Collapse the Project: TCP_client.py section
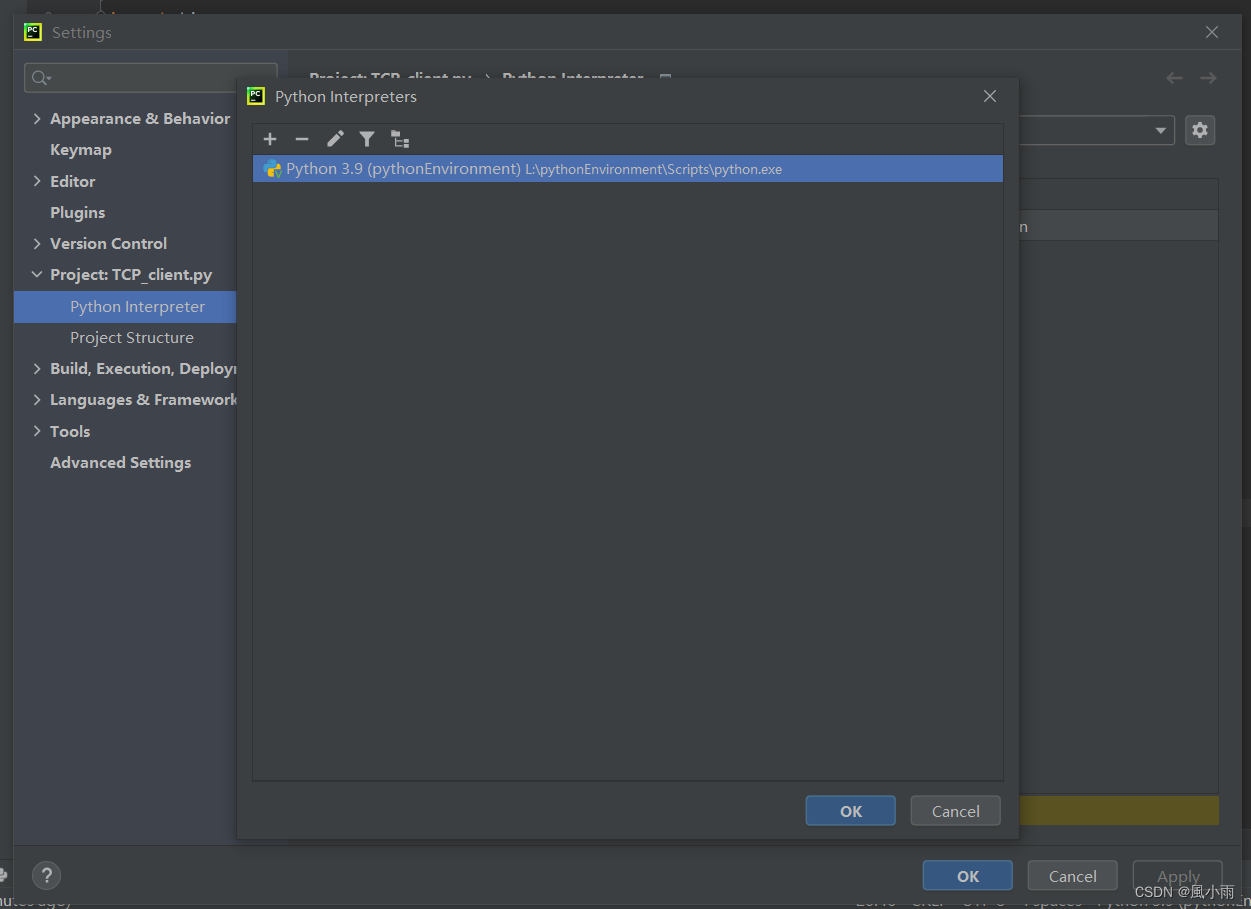The image size is (1251, 909). coord(37,275)
